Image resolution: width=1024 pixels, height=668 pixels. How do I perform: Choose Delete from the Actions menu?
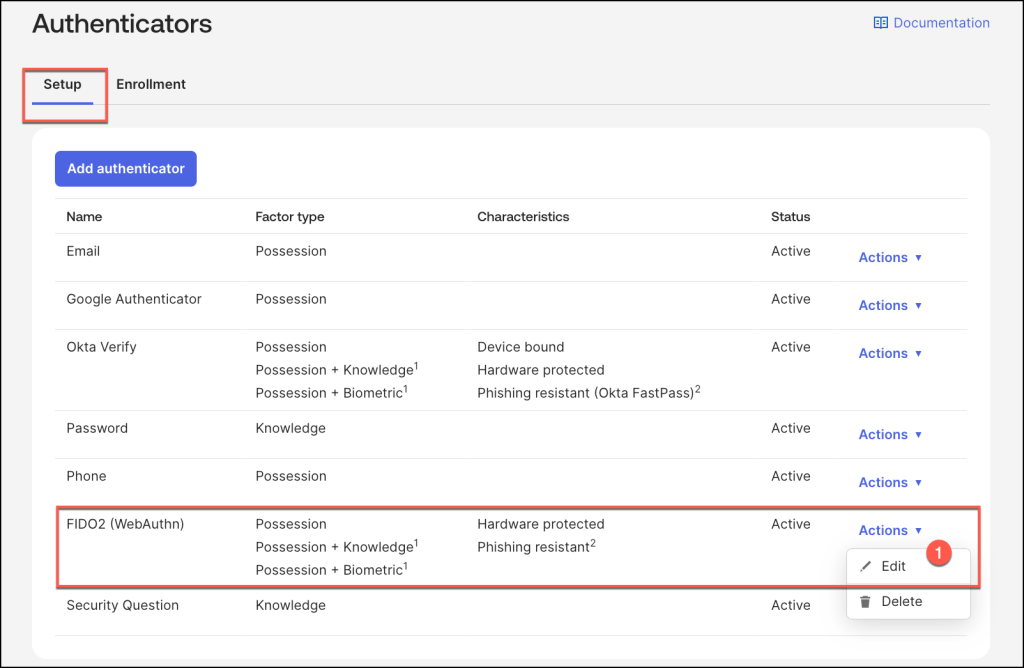pyautogui.click(x=901, y=602)
